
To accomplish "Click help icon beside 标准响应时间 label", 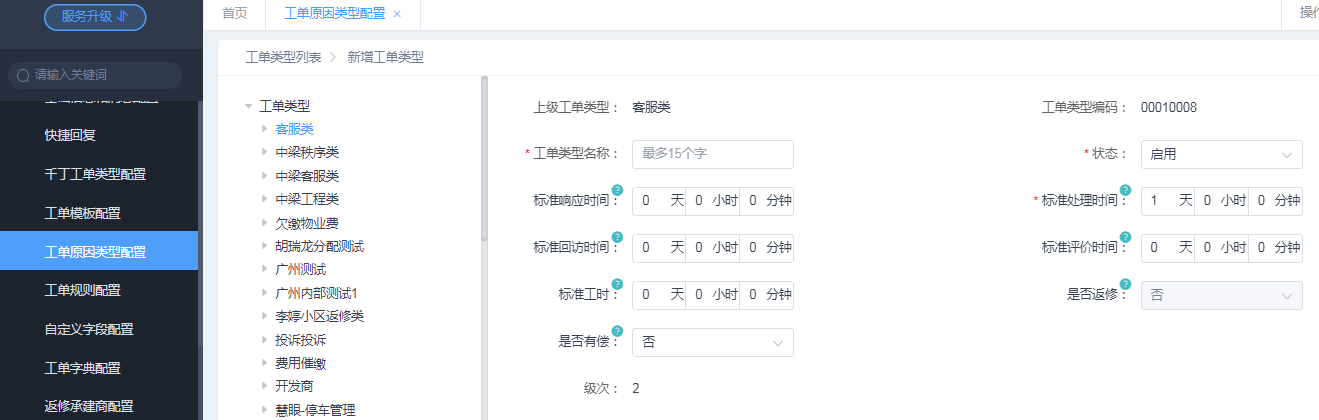I will pos(617,190).
